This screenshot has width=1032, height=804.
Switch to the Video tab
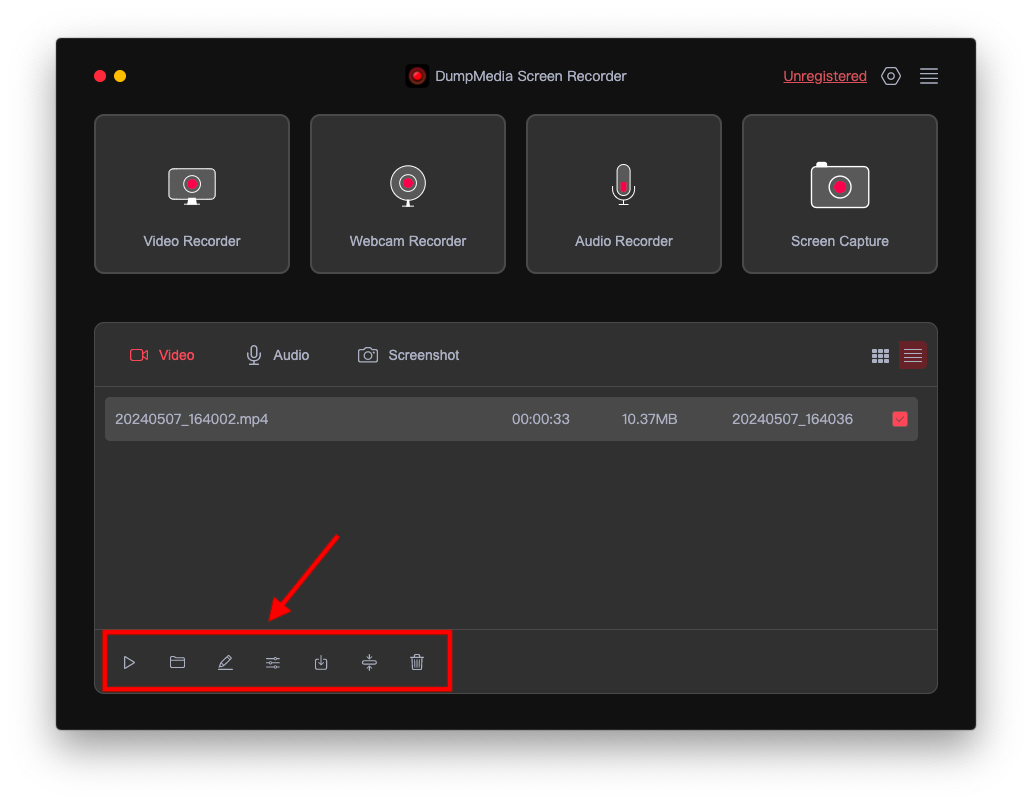162,355
